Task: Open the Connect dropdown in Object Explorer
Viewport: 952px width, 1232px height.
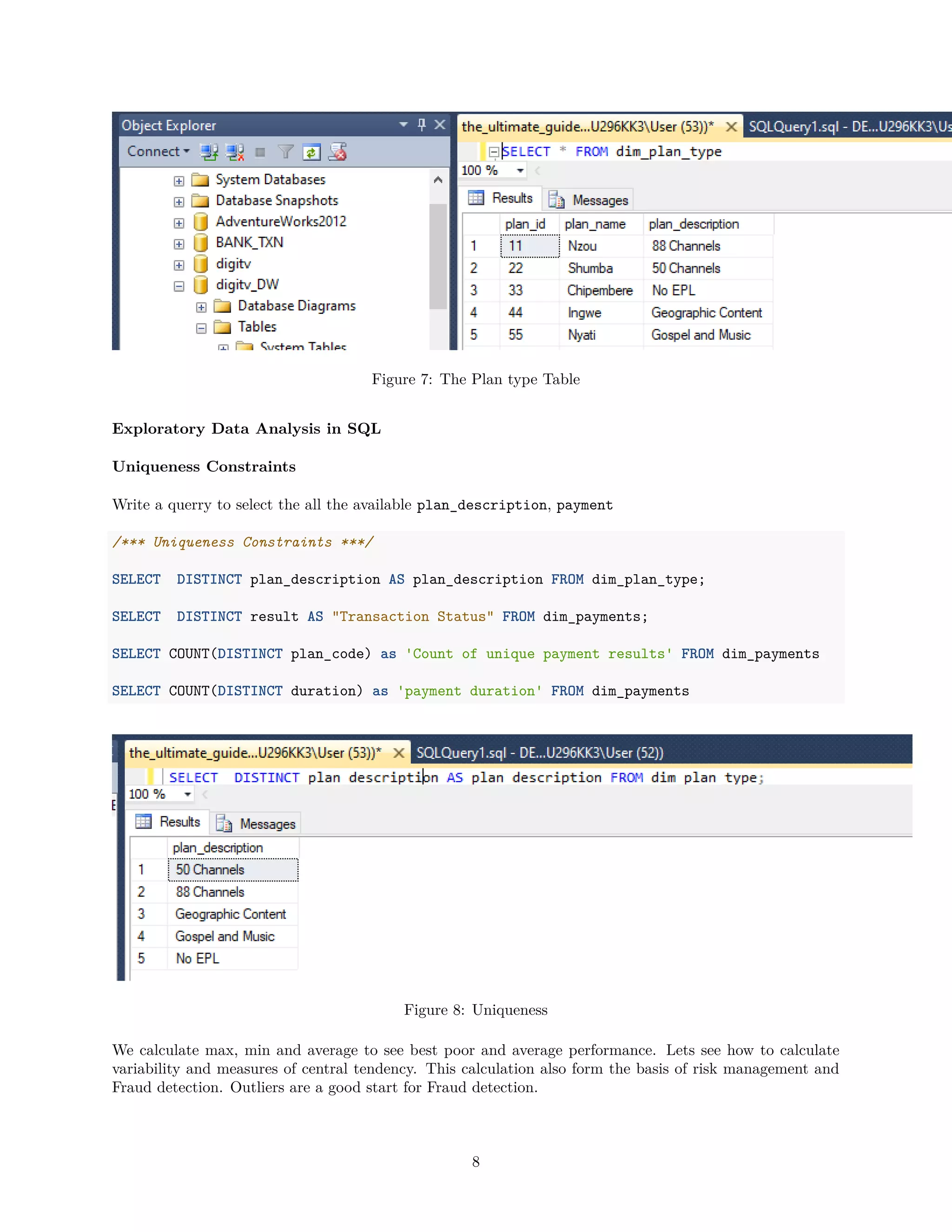Action: [158, 151]
